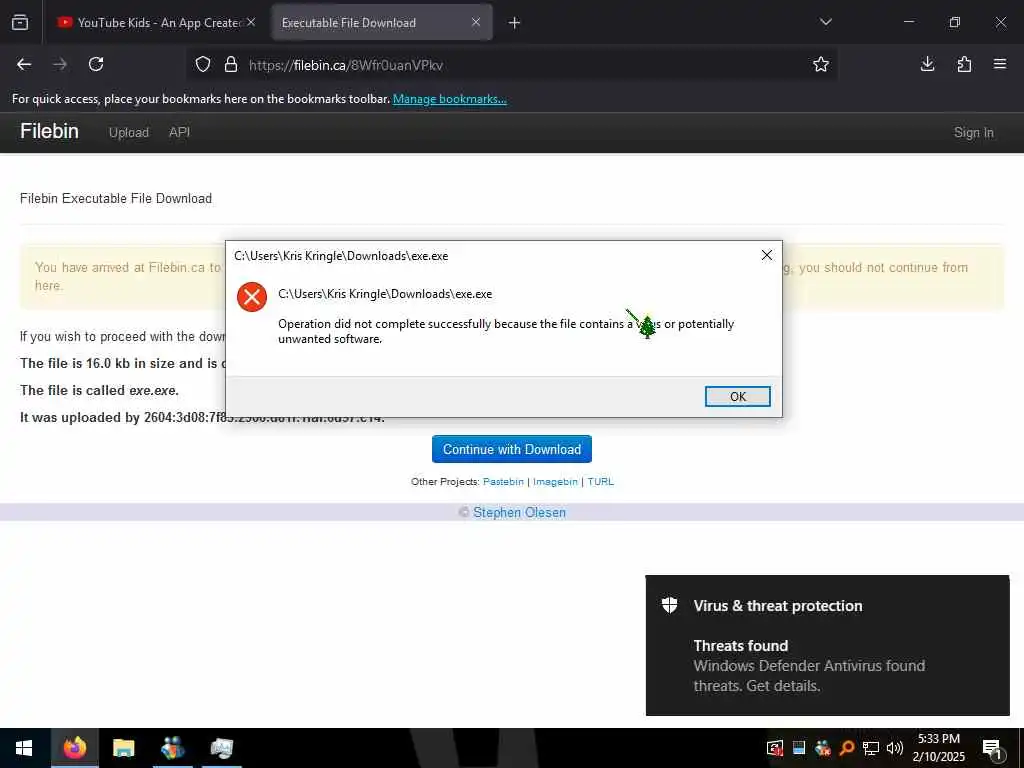1024x768 pixels.
Task: Close Executable File Download tab
Action: point(476,22)
